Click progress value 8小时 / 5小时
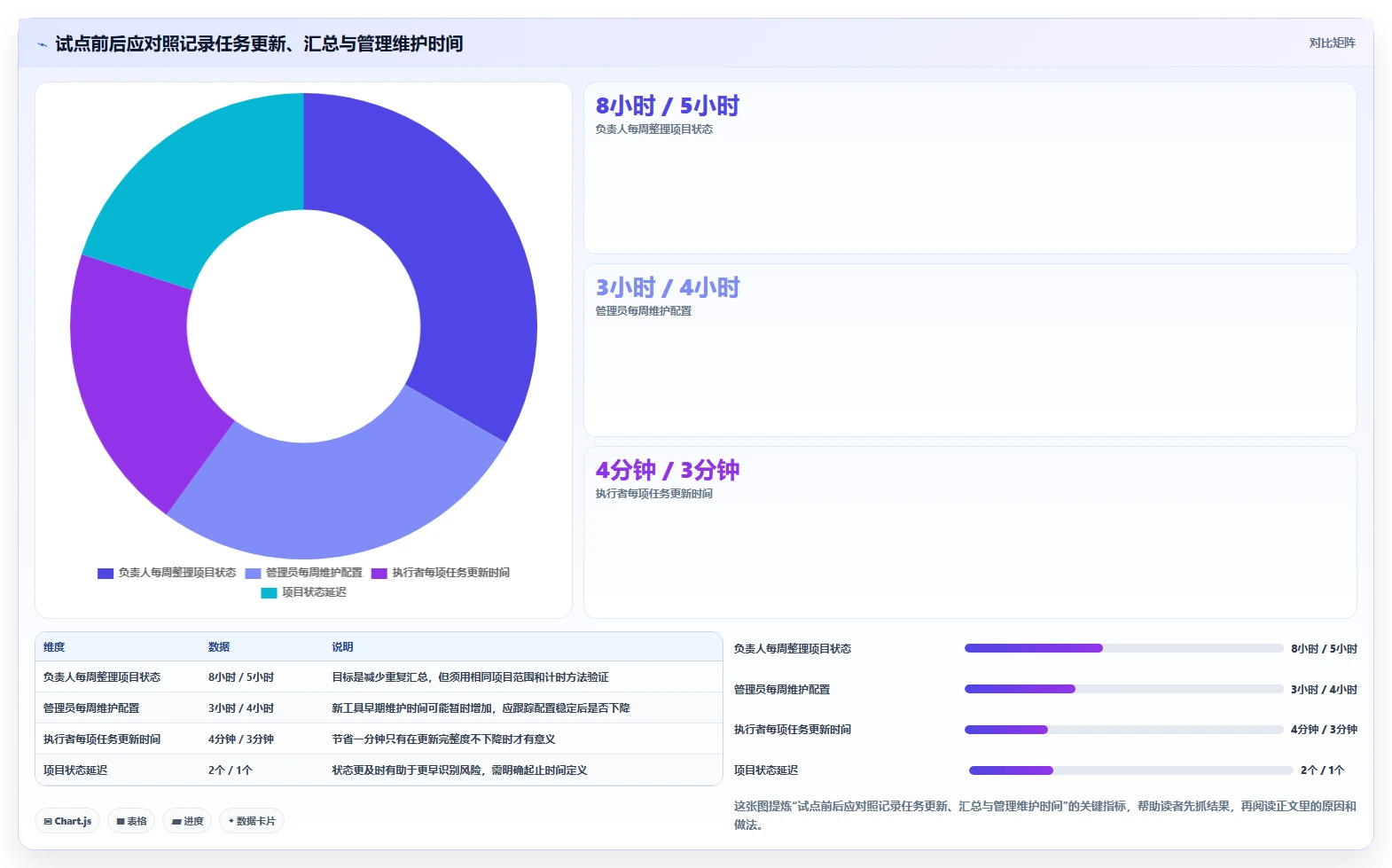Image resolution: width=1392 pixels, height=868 pixels. click(x=1324, y=649)
